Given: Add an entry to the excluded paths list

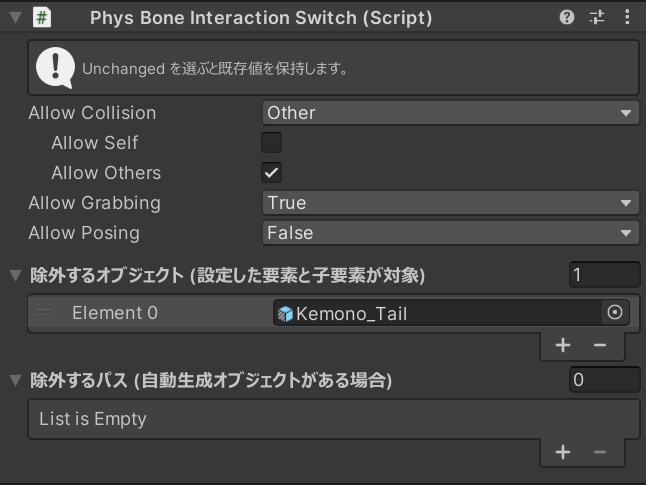Looking at the screenshot, I should pyautogui.click(x=563, y=452).
